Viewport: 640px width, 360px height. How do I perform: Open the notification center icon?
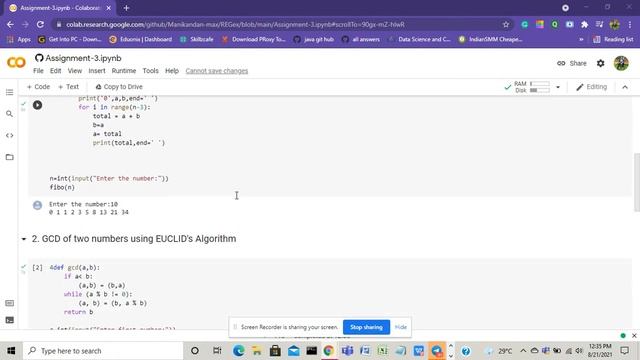(624, 351)
